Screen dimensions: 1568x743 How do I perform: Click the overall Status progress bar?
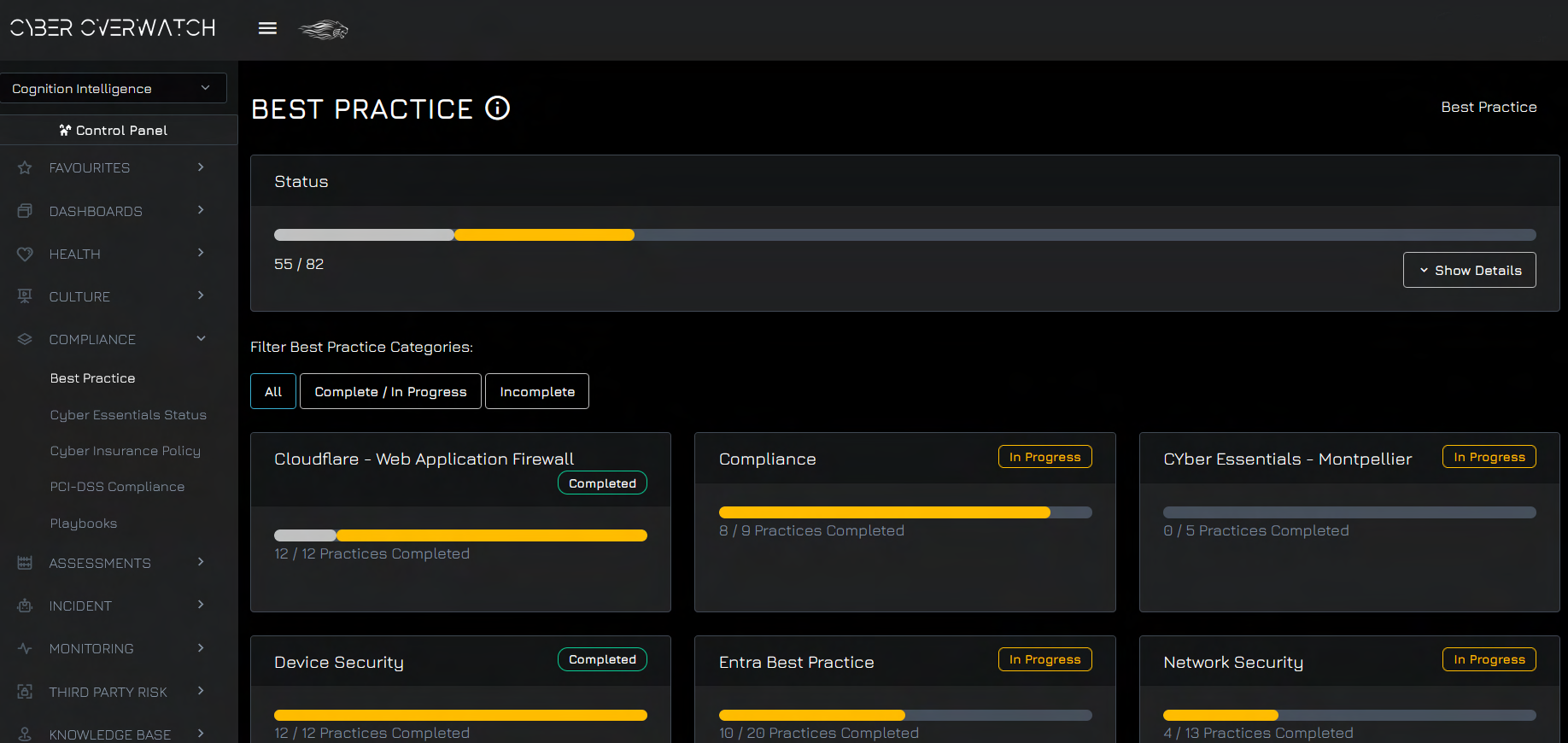904,235
